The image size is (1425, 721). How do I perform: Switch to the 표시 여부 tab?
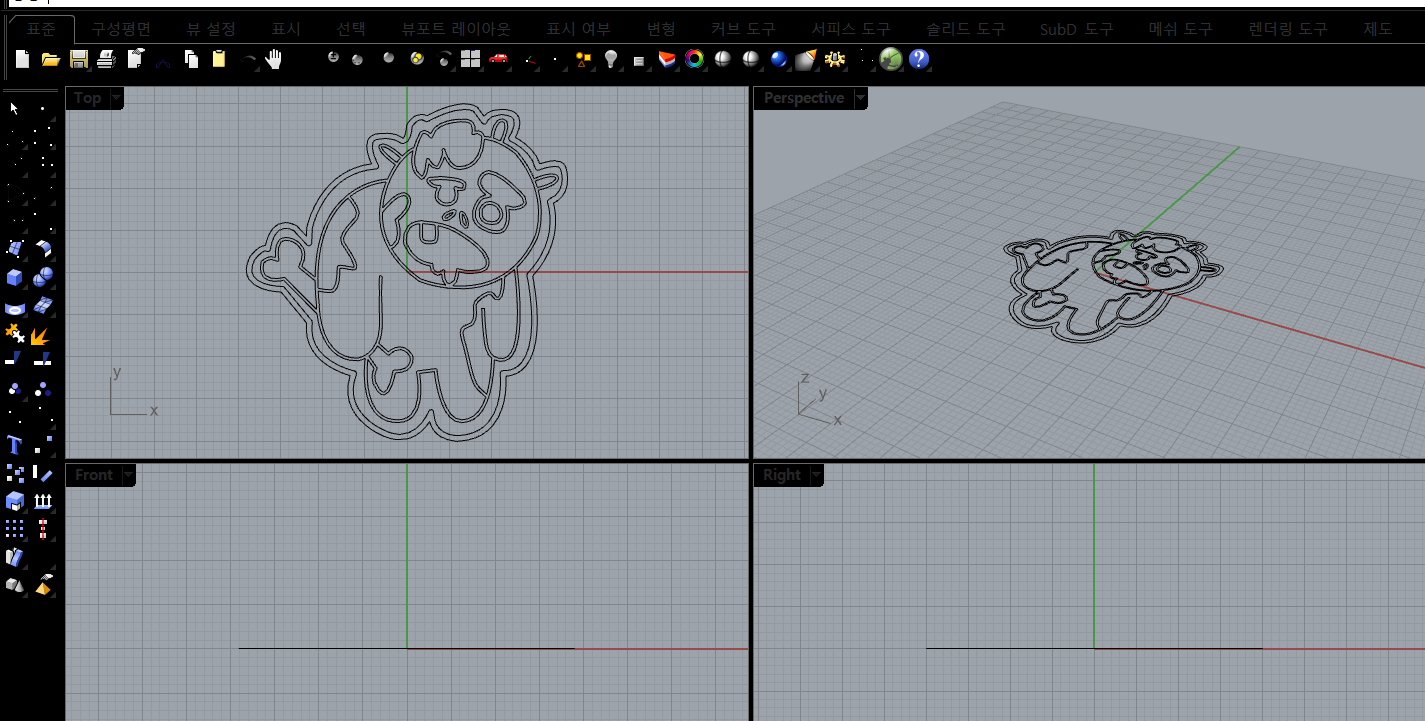578,29
